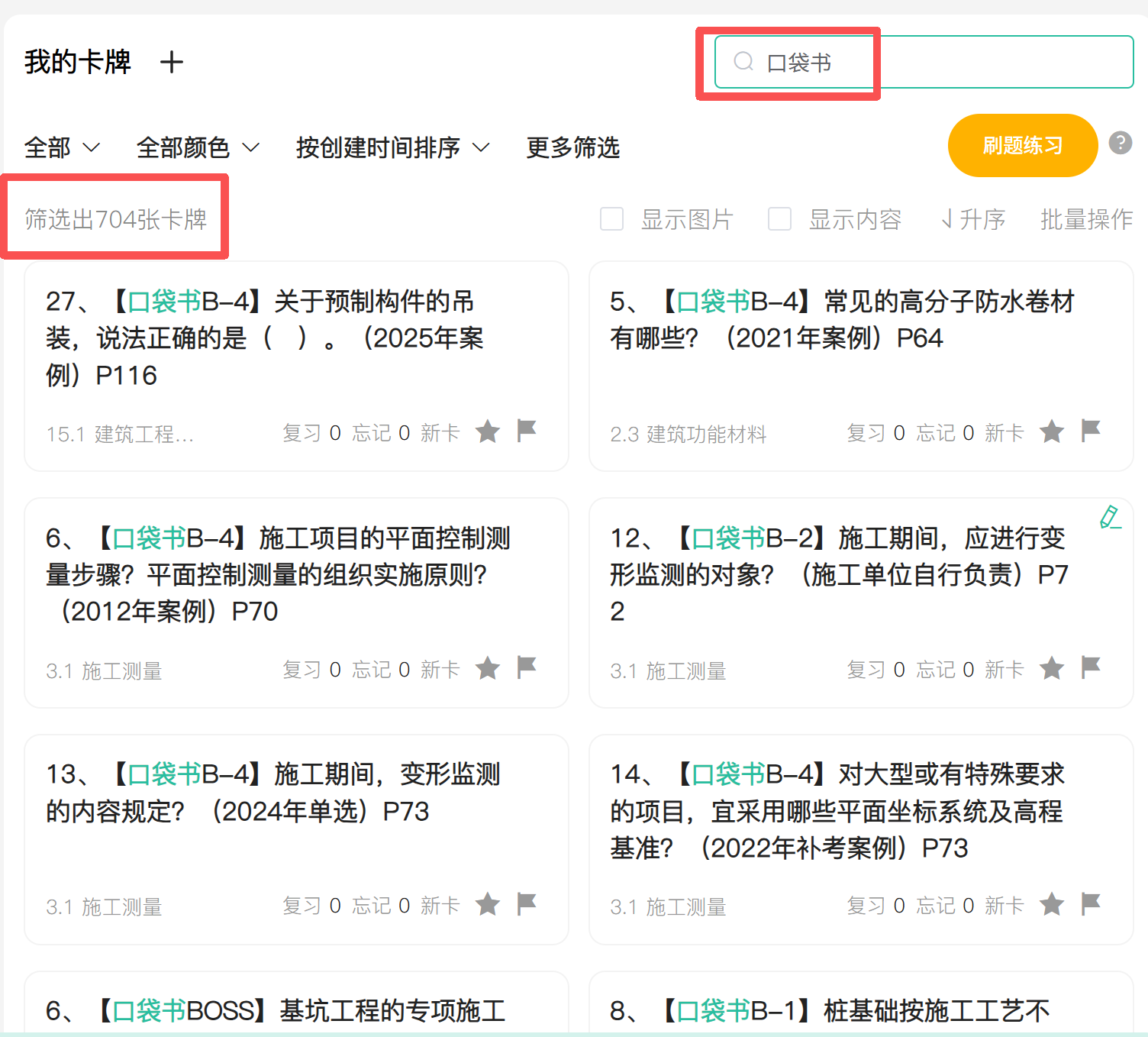Viewport: 1148px width, 1037px height.
Task: Click 新卡 status on card 27
Action: click(x=440, y=433)
